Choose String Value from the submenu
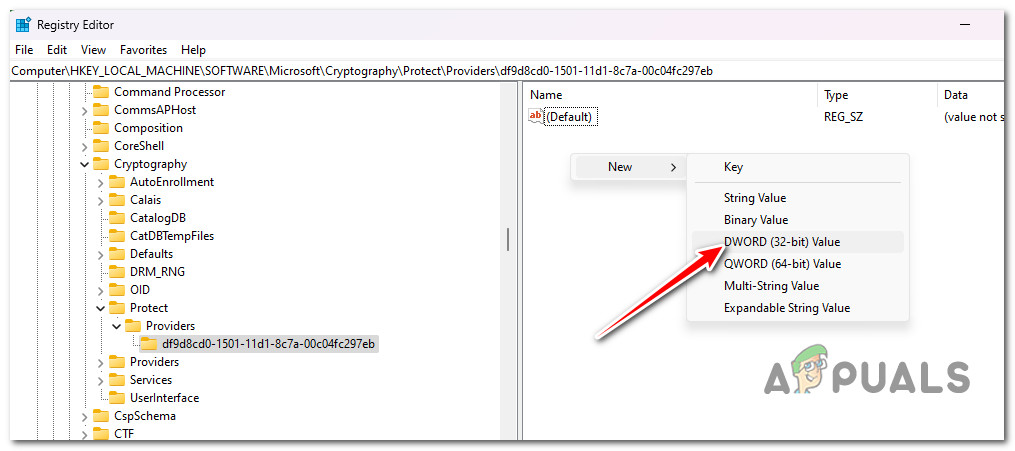Screen dimensions: 1015x451 tap(798, 198)
